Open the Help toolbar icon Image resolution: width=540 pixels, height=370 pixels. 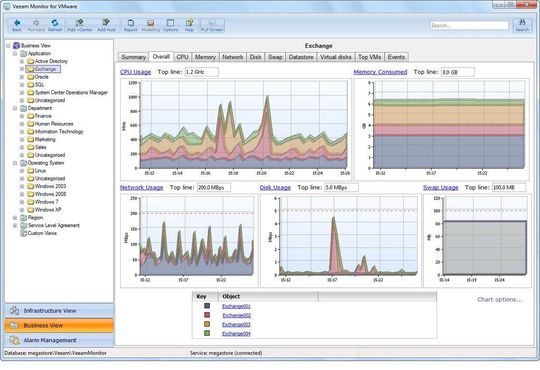[x=189, y=23]
